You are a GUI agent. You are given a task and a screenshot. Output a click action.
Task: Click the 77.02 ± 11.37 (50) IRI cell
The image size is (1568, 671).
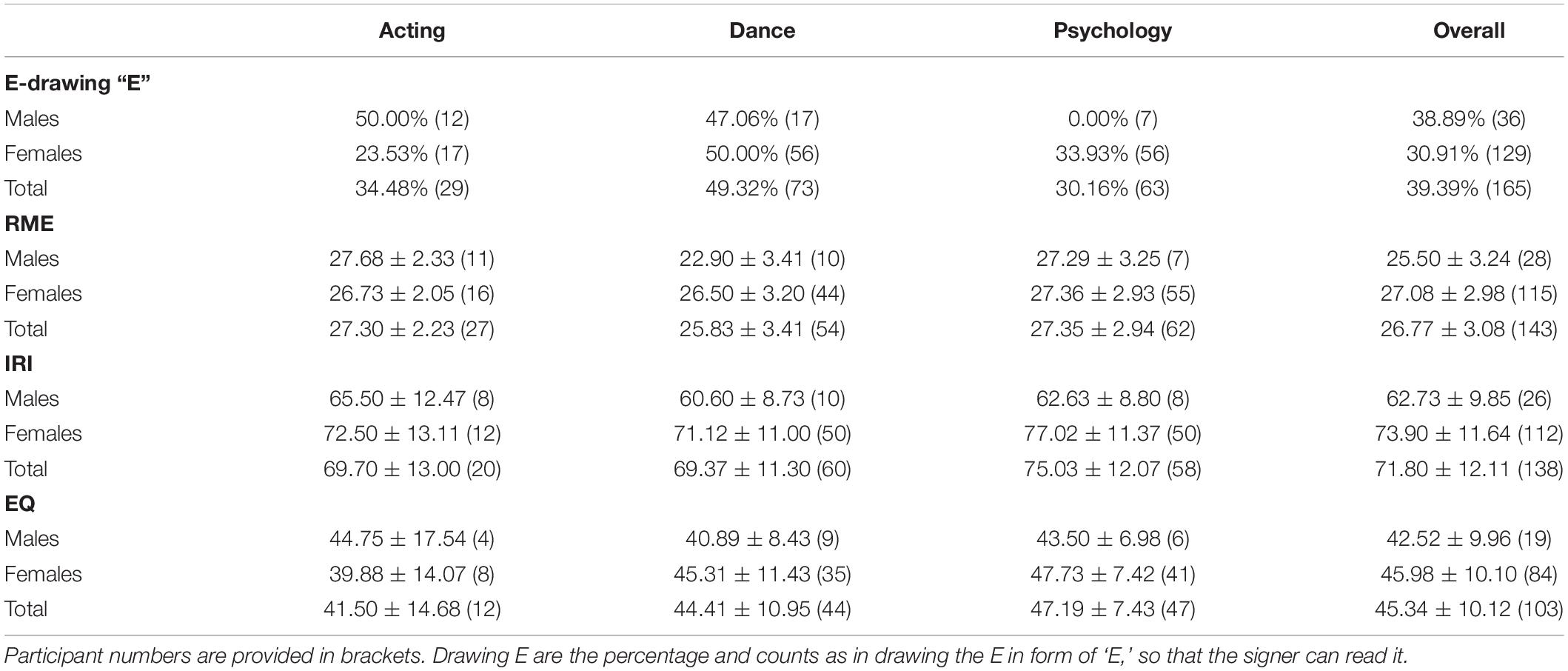tap(1112, 433)
